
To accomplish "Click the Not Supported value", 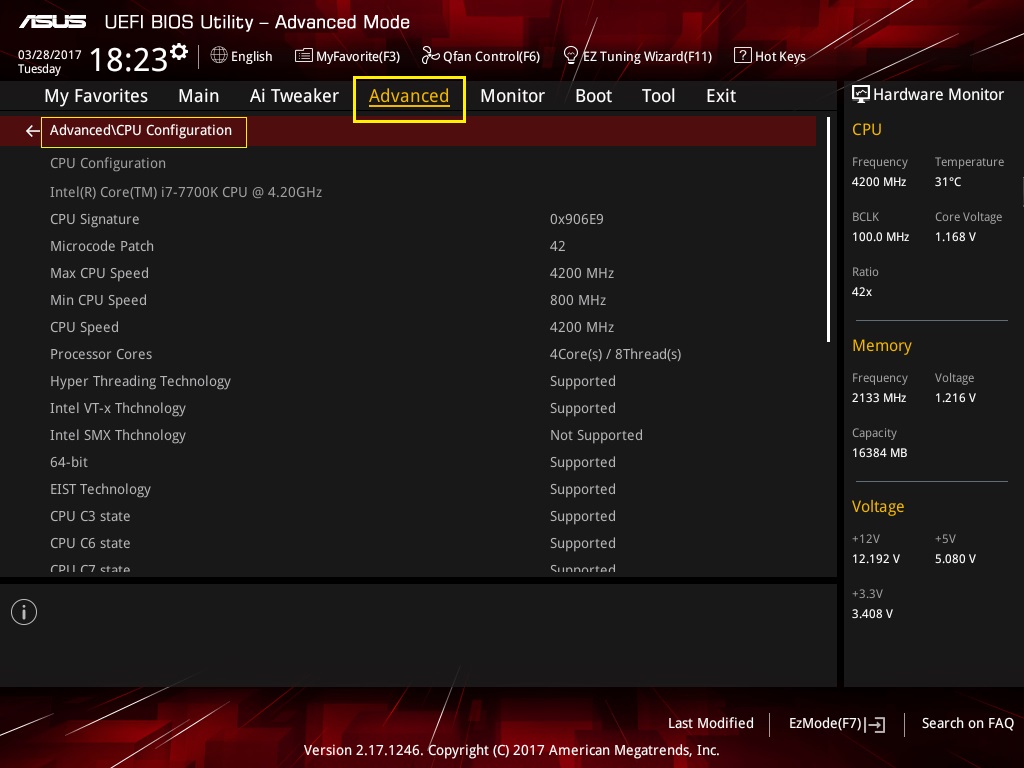I will click(x=596, y=435).
